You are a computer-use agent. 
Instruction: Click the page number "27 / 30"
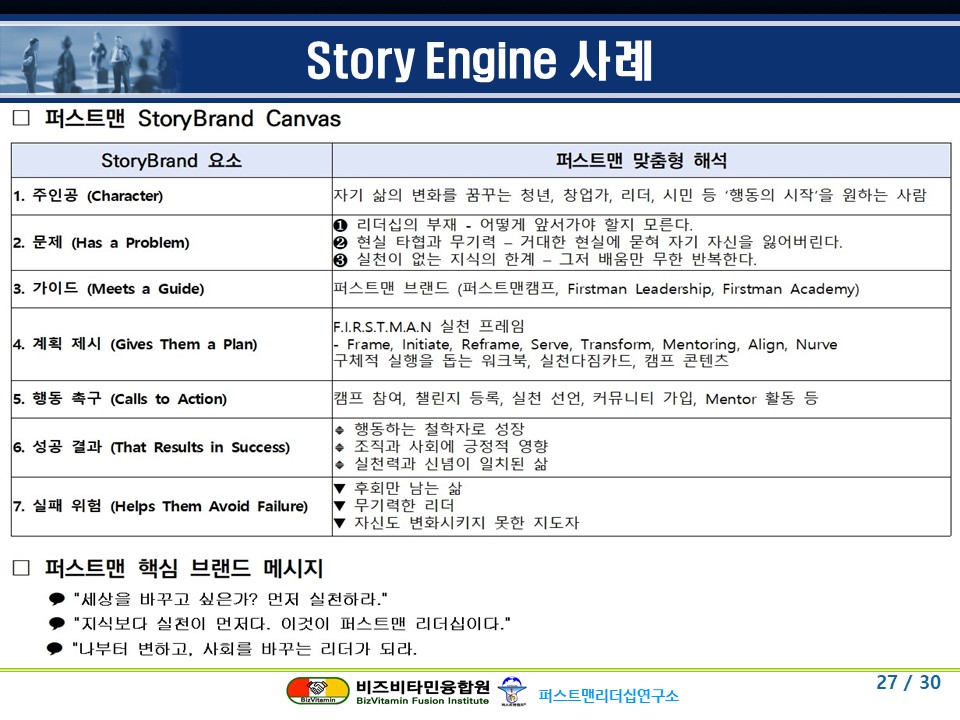pos(908,682)
